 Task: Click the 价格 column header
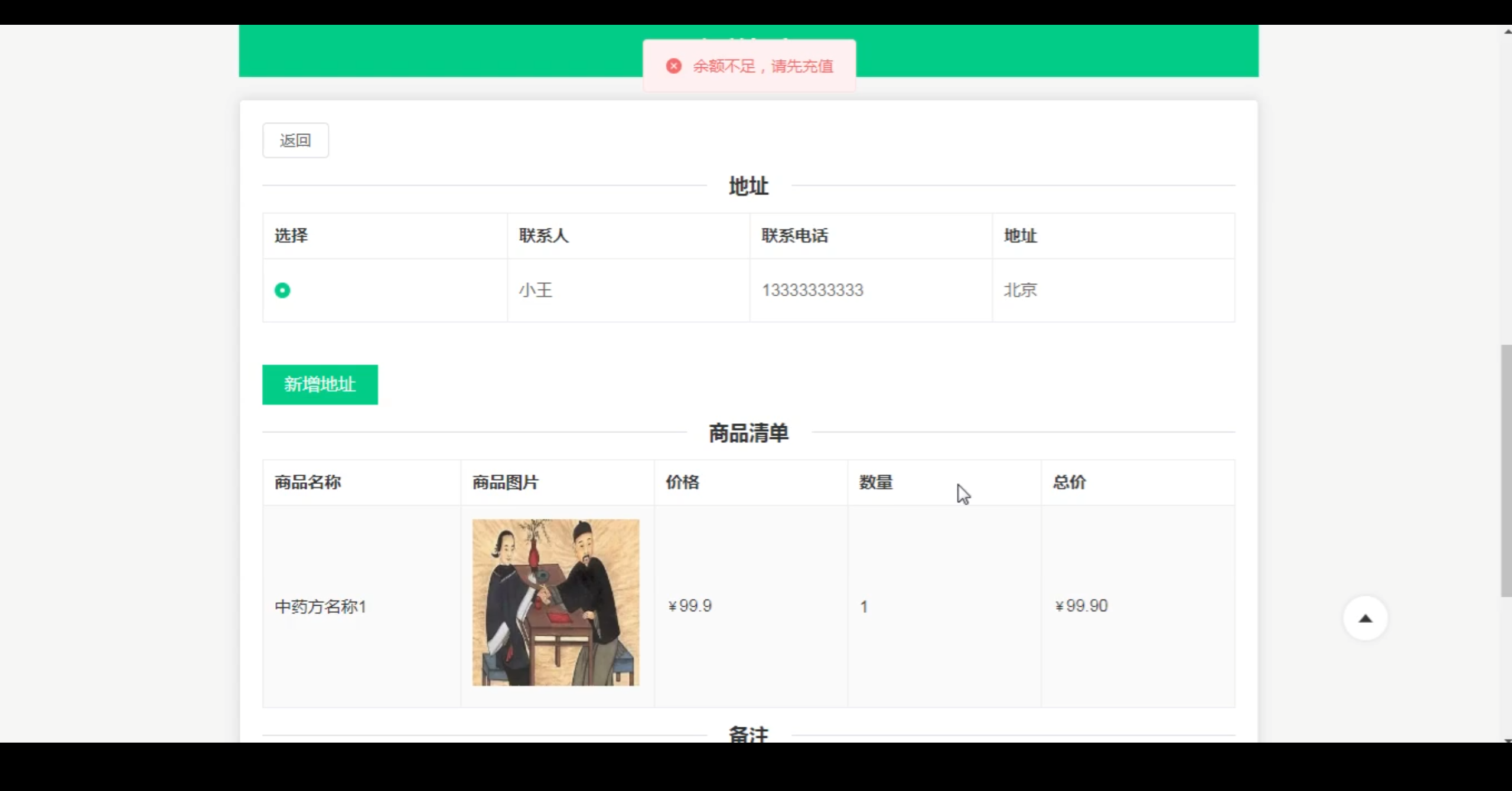[683, 482]
